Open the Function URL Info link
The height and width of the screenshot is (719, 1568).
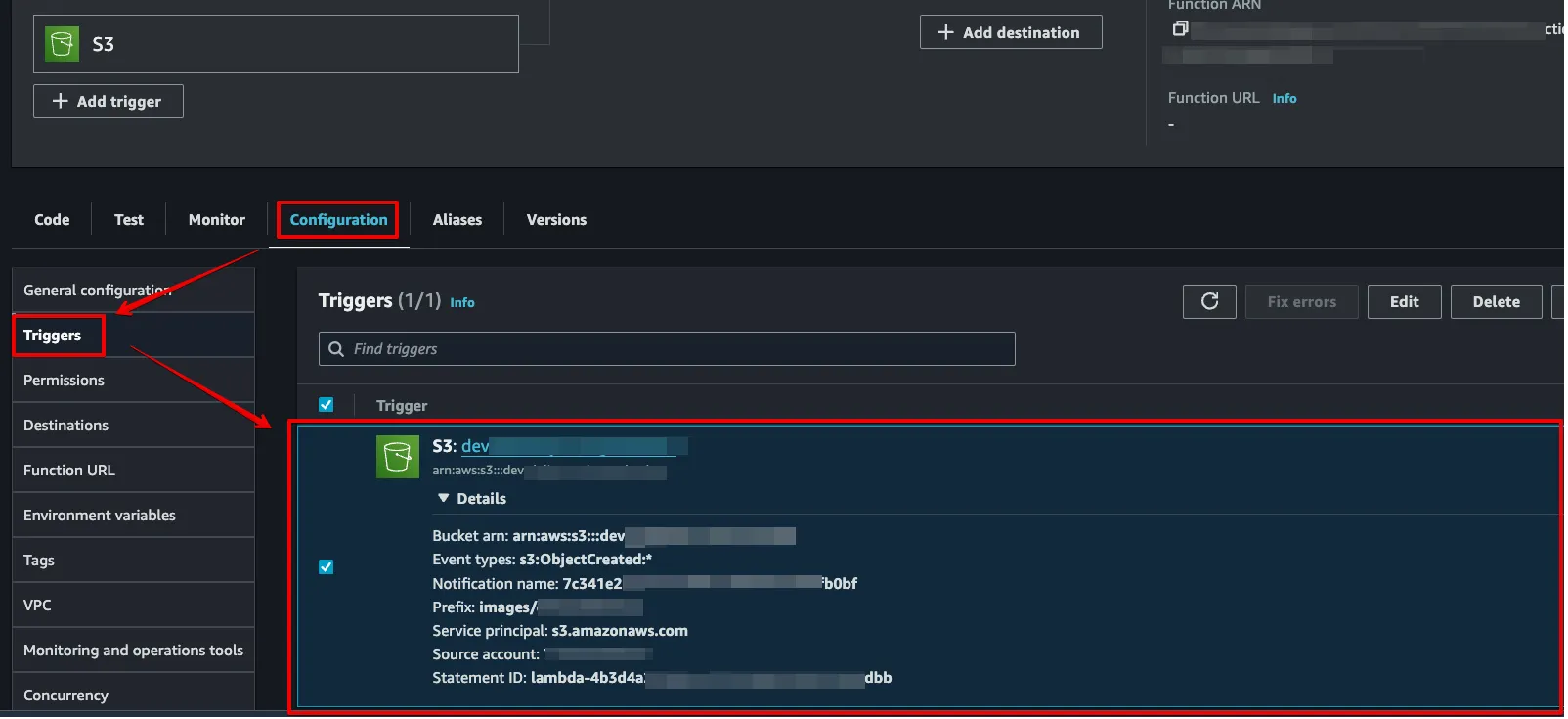pyautogui.click(x=1285, y=99)
